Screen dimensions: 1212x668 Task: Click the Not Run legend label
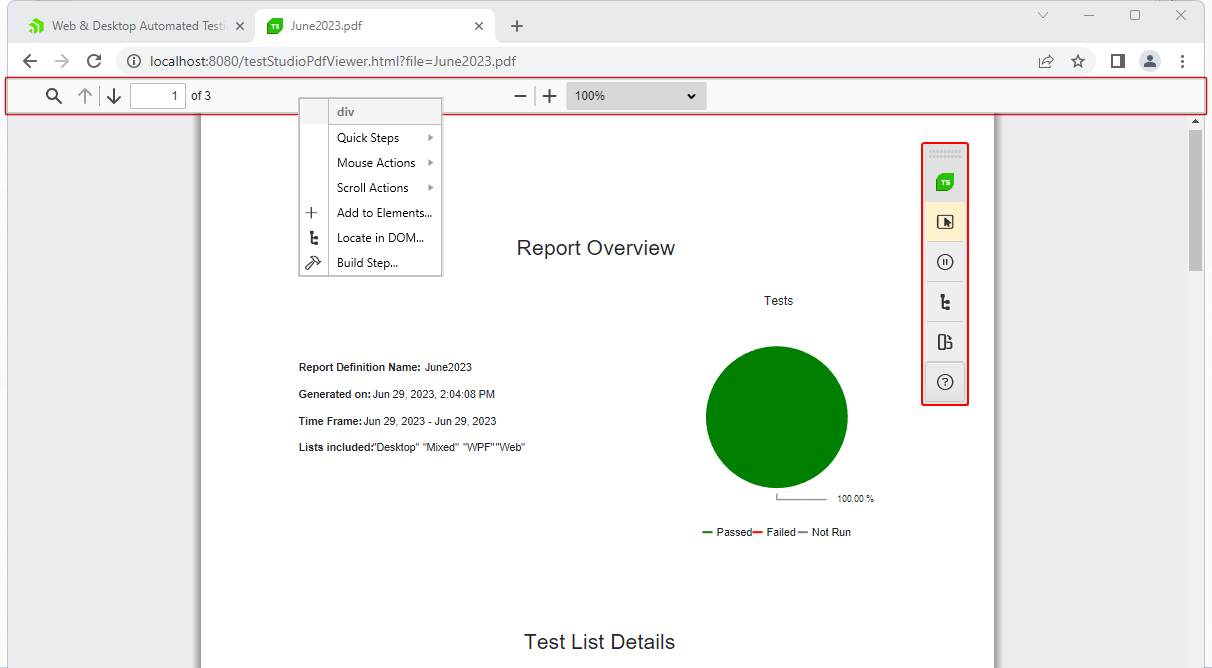click(831, 532)
